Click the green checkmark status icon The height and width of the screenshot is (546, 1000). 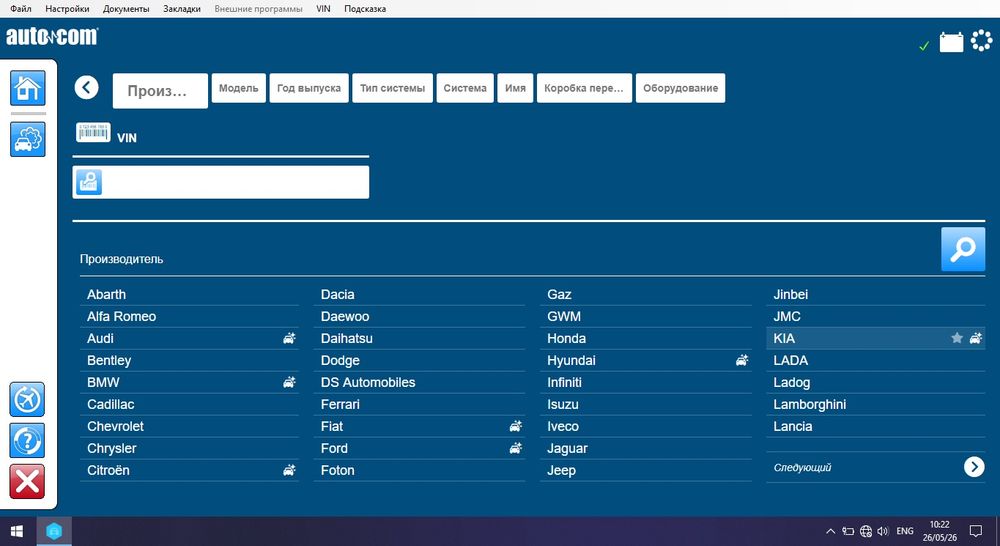[x=923, y=46]
